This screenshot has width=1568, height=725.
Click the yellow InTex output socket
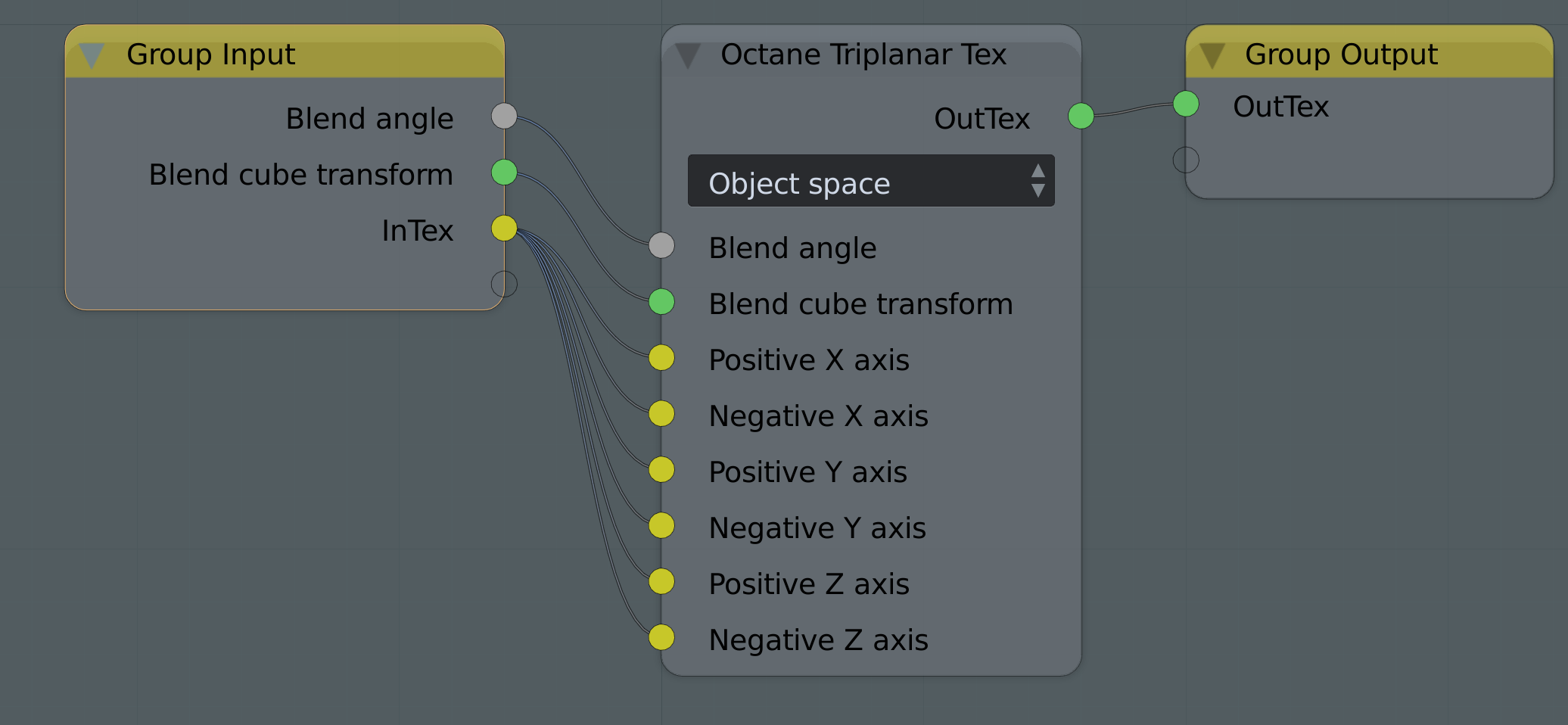[504, 228]
